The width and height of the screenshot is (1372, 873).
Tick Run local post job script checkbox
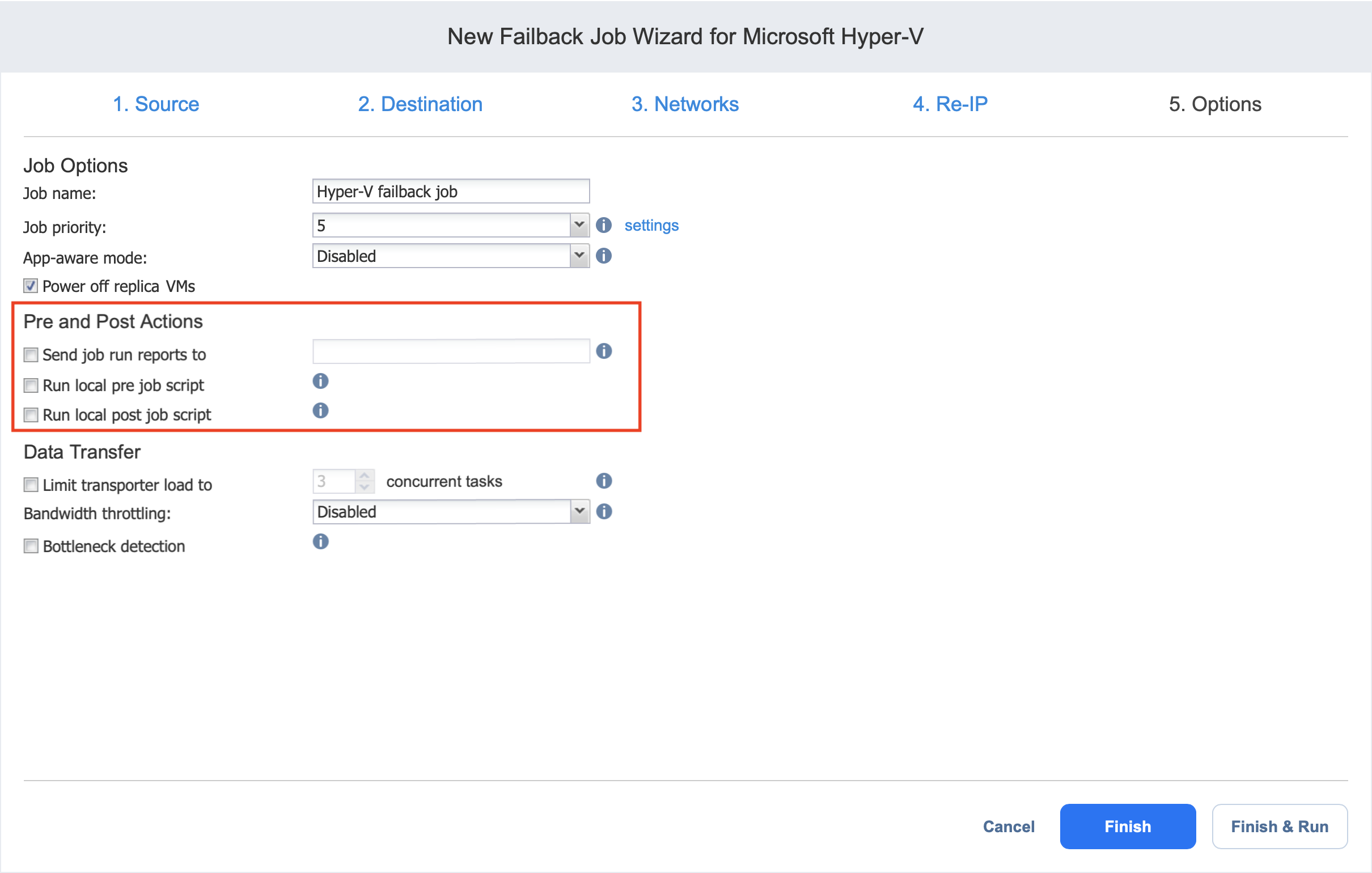coord(31,416)
